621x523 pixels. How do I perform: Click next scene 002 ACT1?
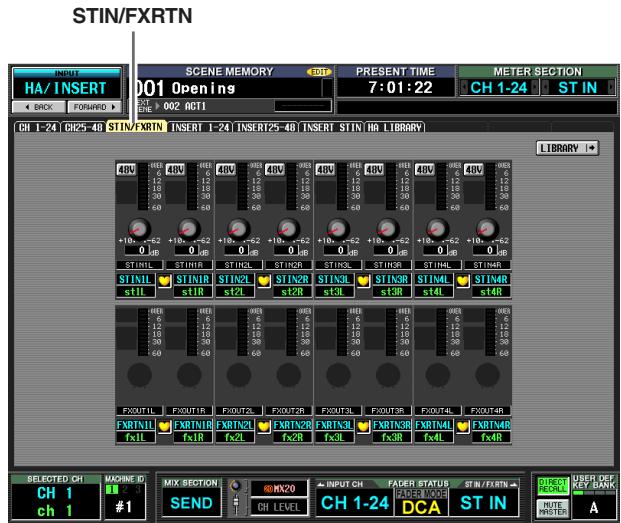pyautogui.click(x=185, y=106)
